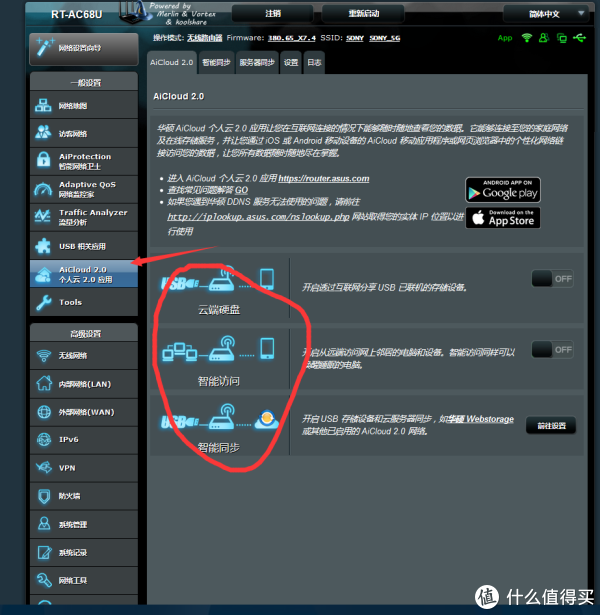This screenshot has height=615, width=600.
Task: Click the 华硕 Webstorage link
Action: point(480,419)
